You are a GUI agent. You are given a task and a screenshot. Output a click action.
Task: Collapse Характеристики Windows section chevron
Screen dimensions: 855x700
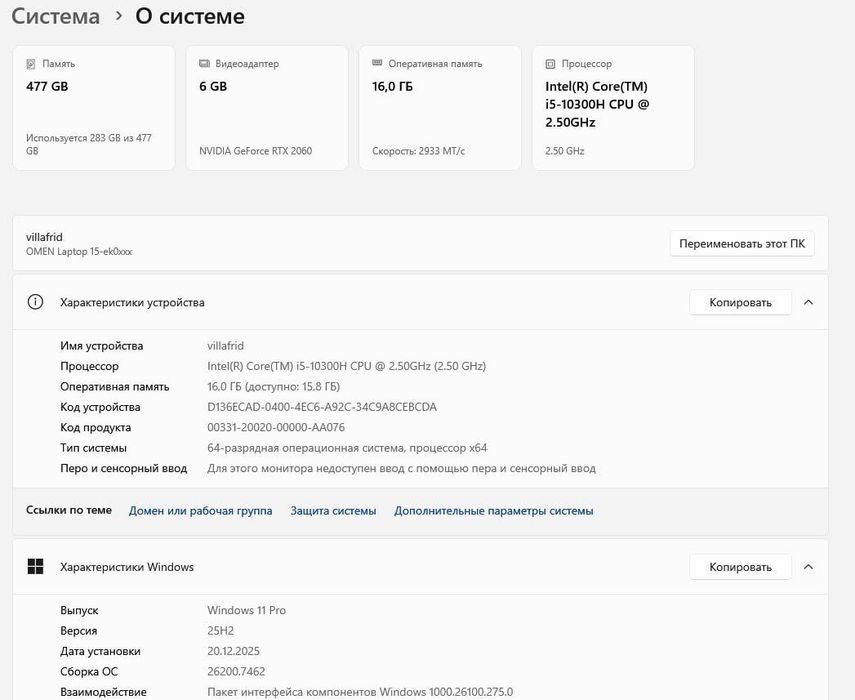point(809,568)
